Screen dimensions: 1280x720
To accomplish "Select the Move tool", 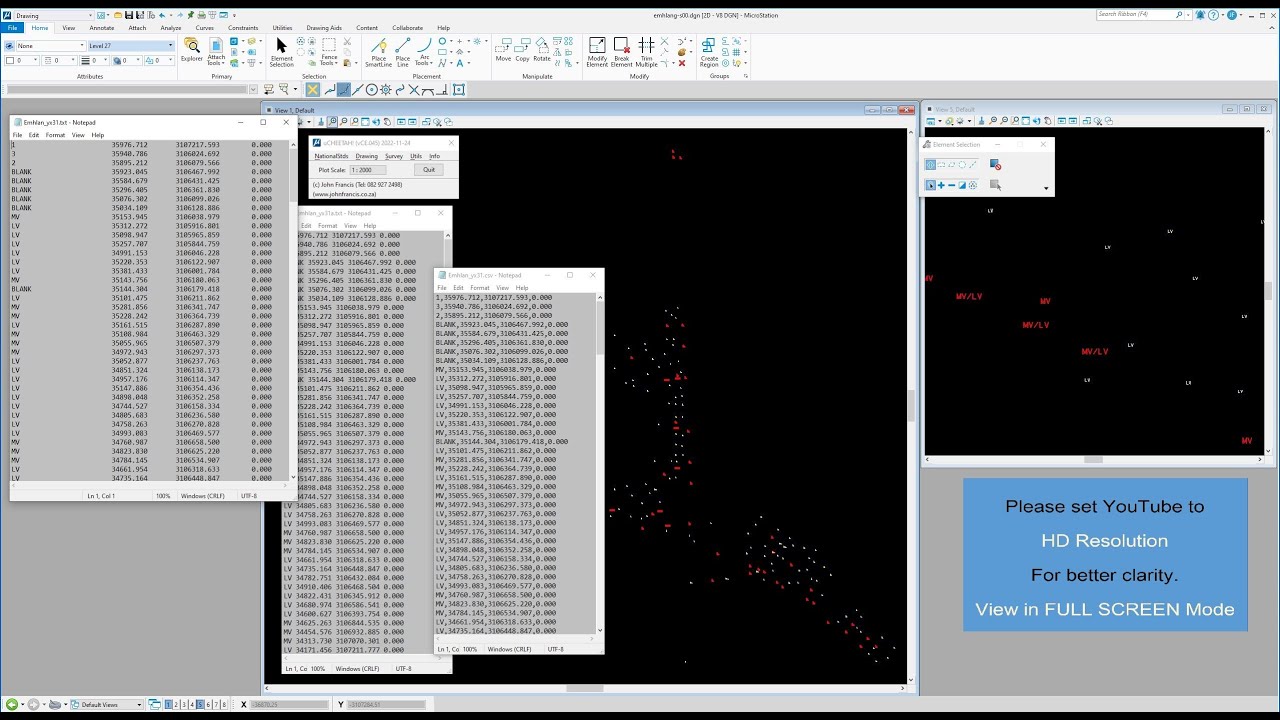I will 503,50.
